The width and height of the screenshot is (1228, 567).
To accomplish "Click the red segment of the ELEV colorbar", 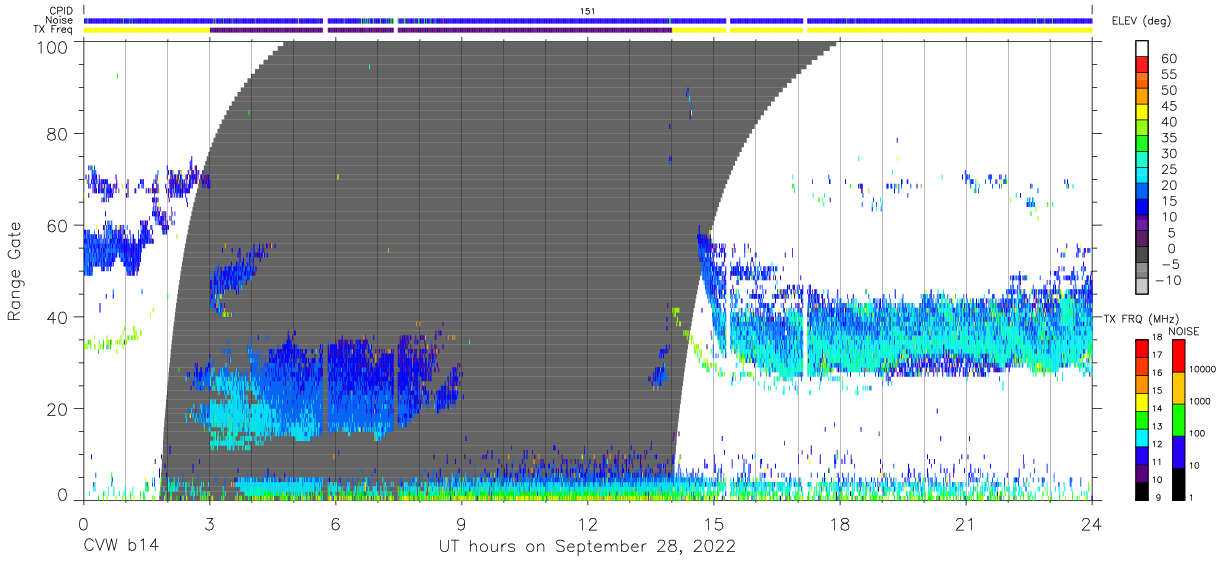I will tap(1143, 64).
